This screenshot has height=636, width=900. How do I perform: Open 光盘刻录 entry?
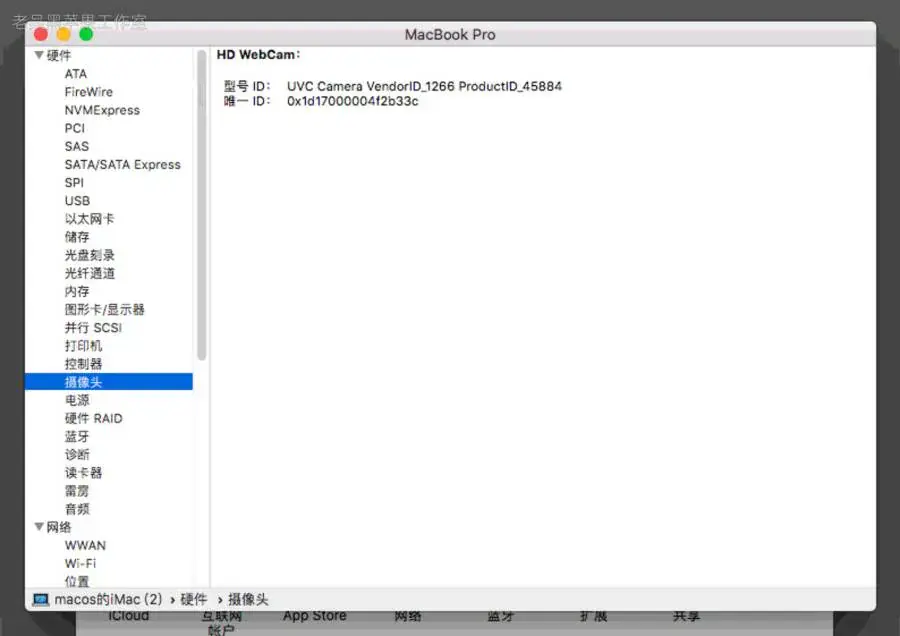click(x=90, y=255)
